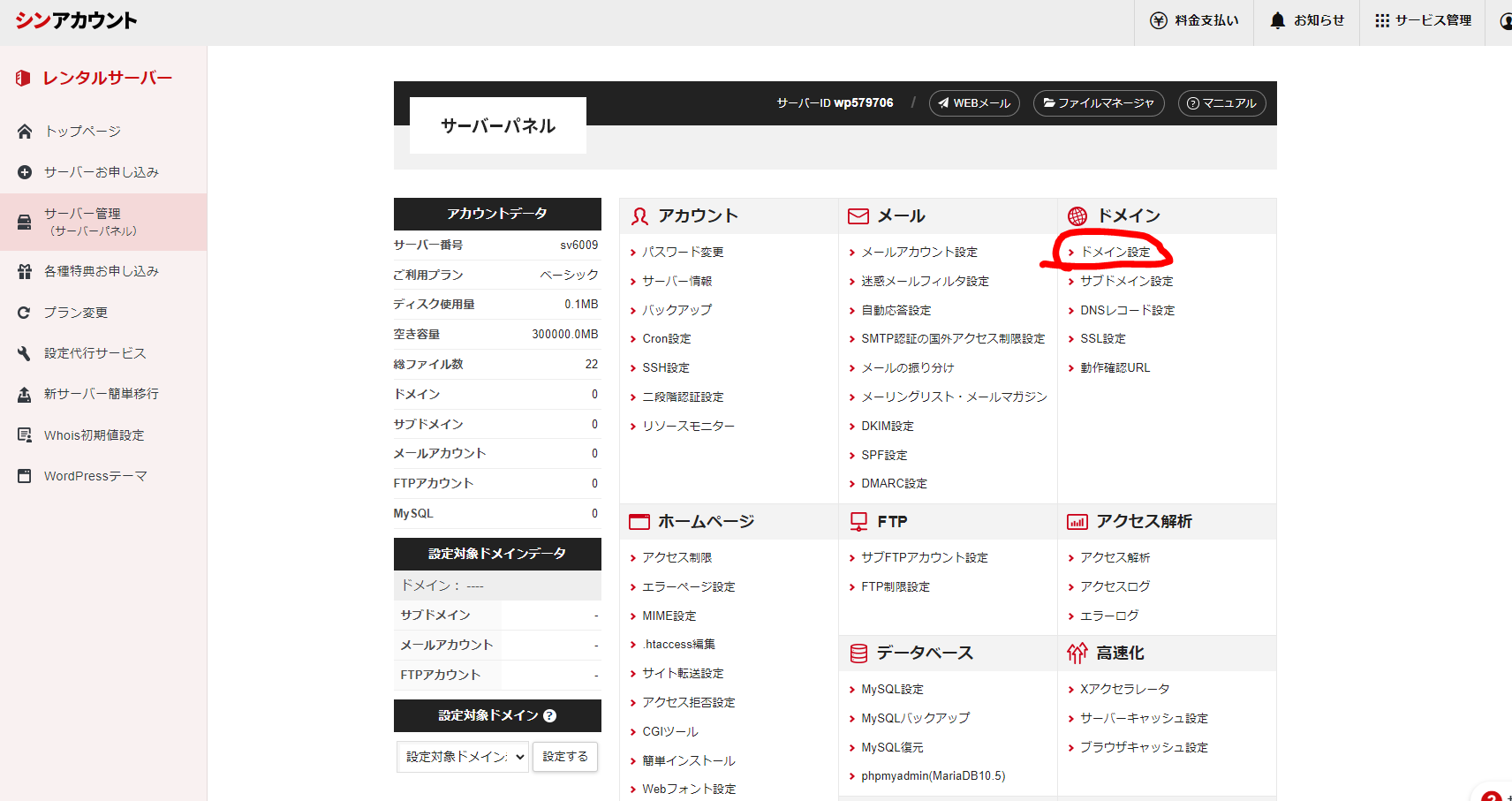Click the service management grid icon

(1382, 20)
